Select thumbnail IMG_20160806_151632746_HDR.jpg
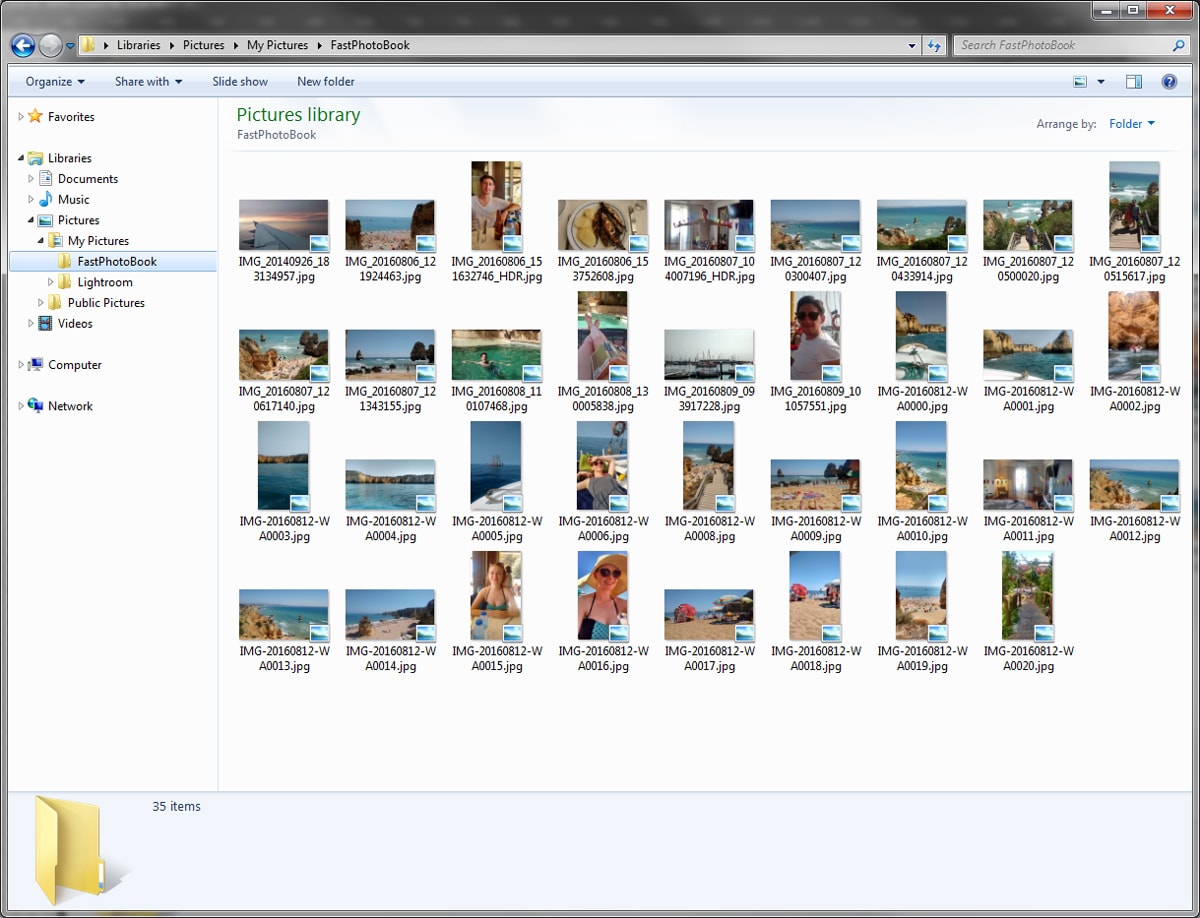1200x918 pixels. [496, 206]
